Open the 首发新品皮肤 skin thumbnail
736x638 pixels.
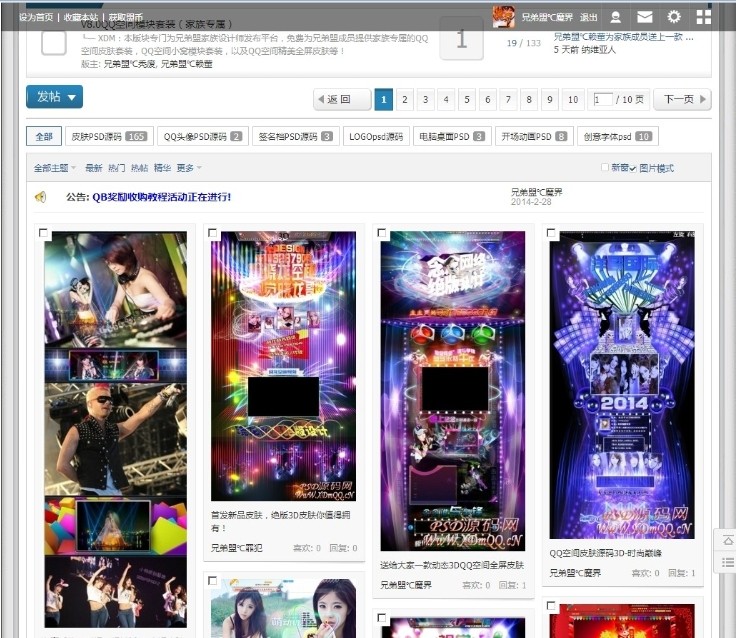(284, 366)
